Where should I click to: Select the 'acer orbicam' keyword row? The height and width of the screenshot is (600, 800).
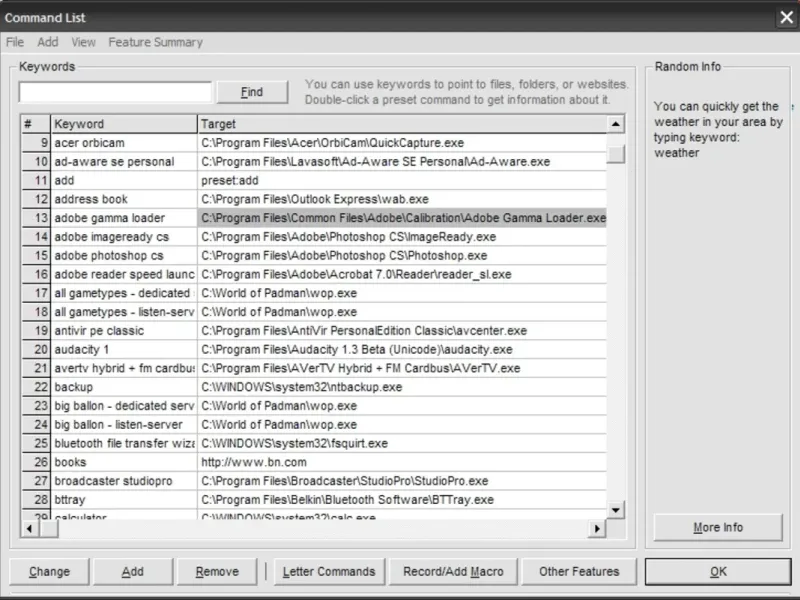coord(124,143)
